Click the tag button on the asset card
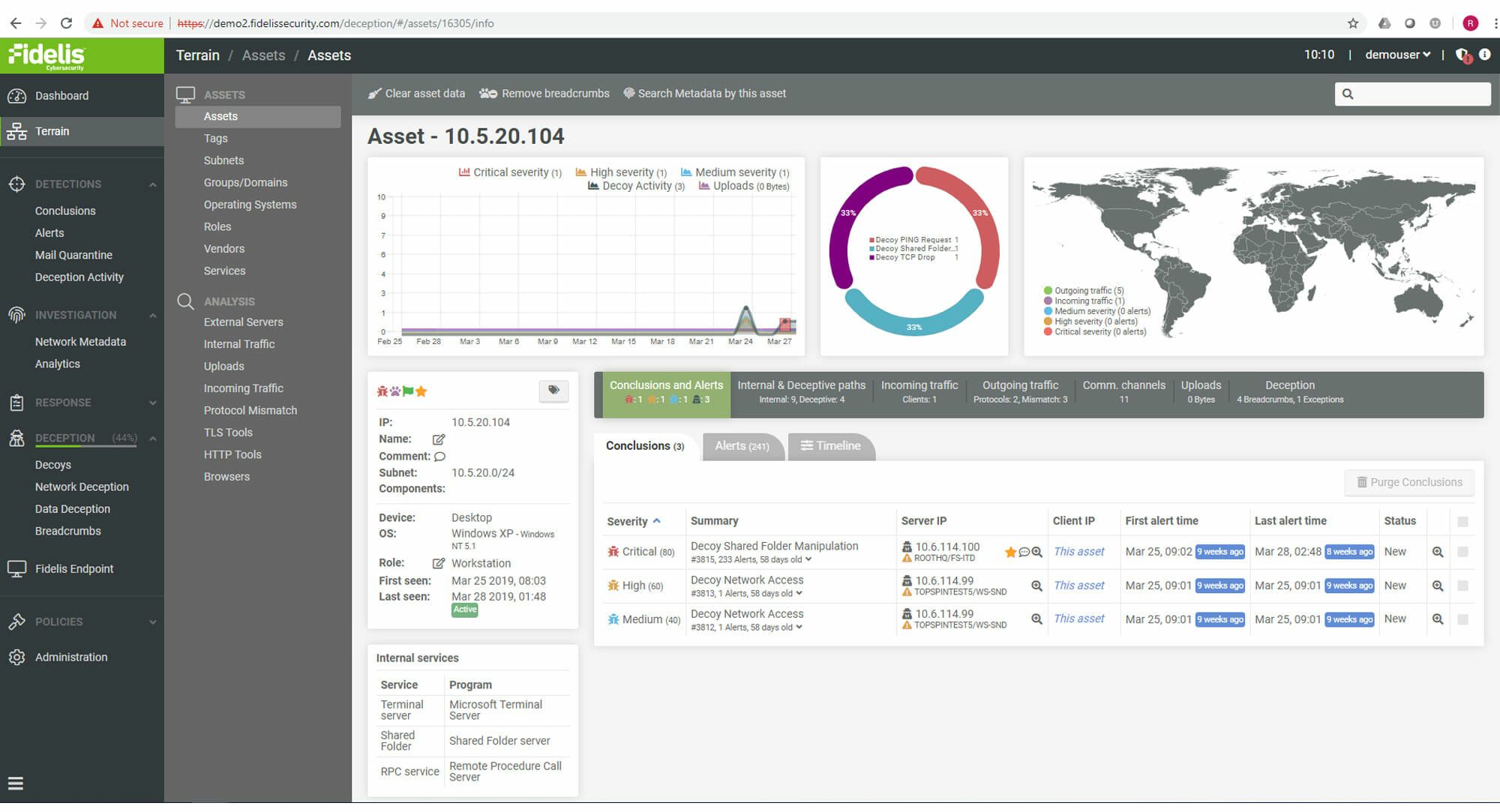 [x=553, y=391]
